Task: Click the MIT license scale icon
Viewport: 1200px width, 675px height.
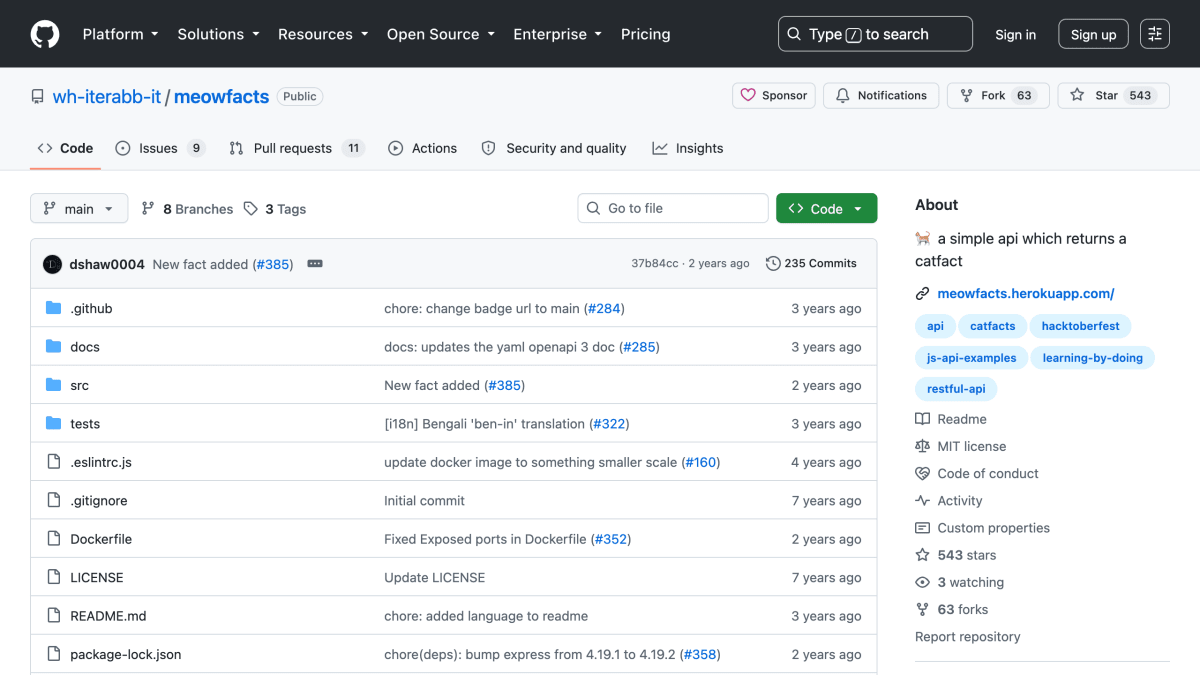Action: coord(922,446)
